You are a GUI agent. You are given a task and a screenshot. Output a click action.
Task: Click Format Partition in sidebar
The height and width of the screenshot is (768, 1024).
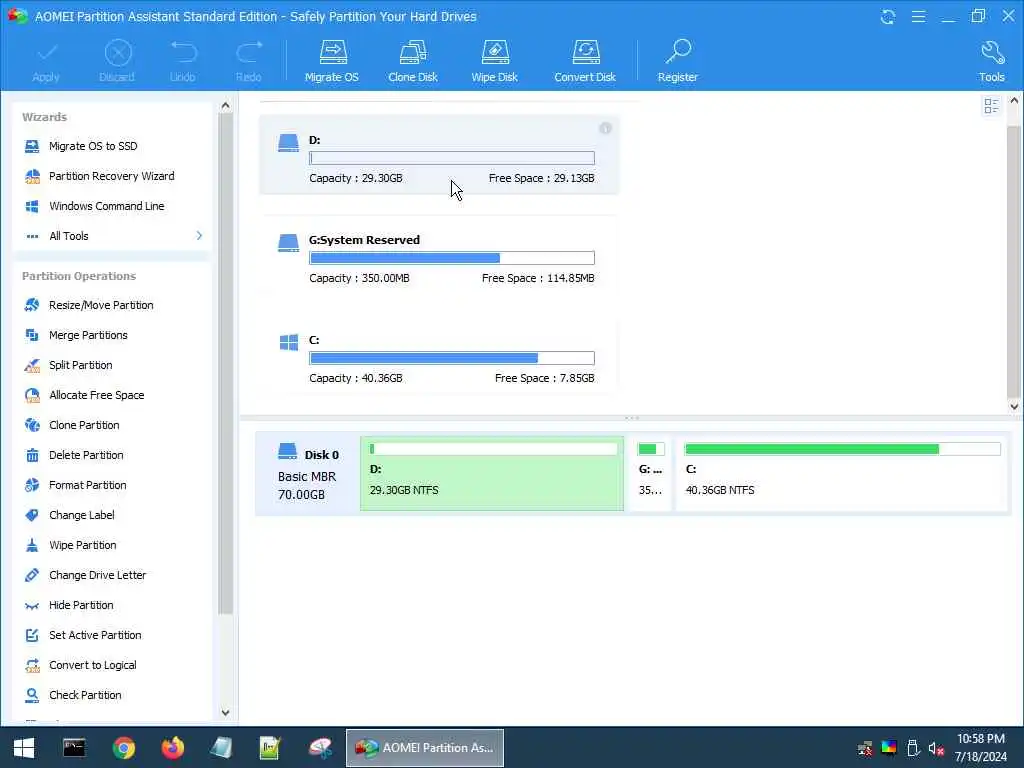click(x=88, y=485)
